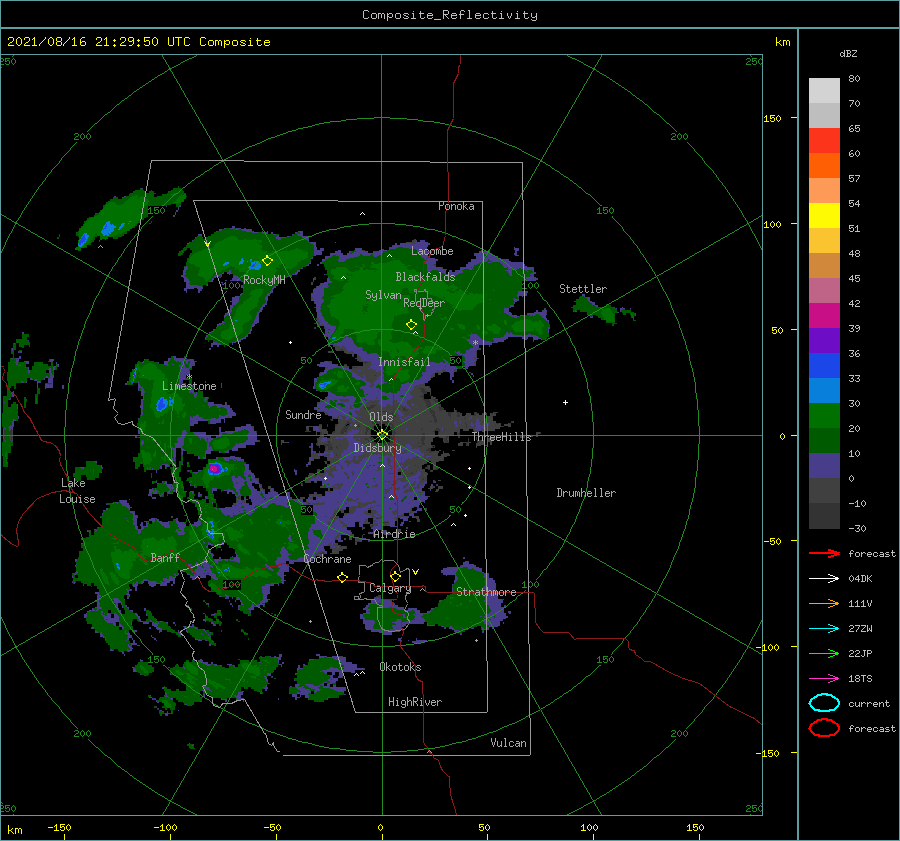Select the cyan 'current' ellipse legend icon

[824, 703]
